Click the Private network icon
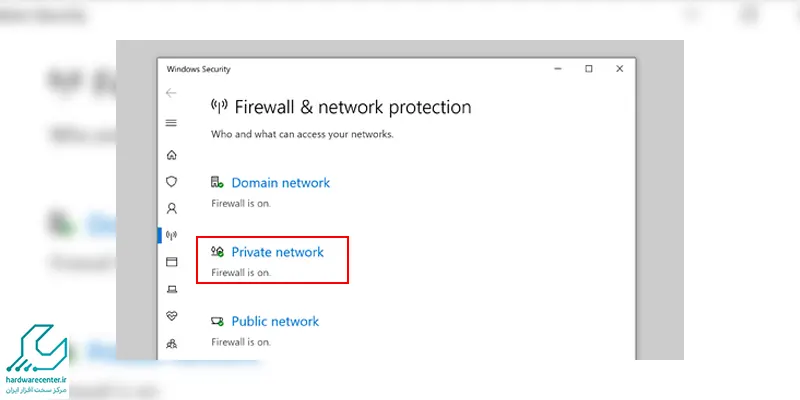800x400 pixels. pyautogui.click(x=217, y=252)
